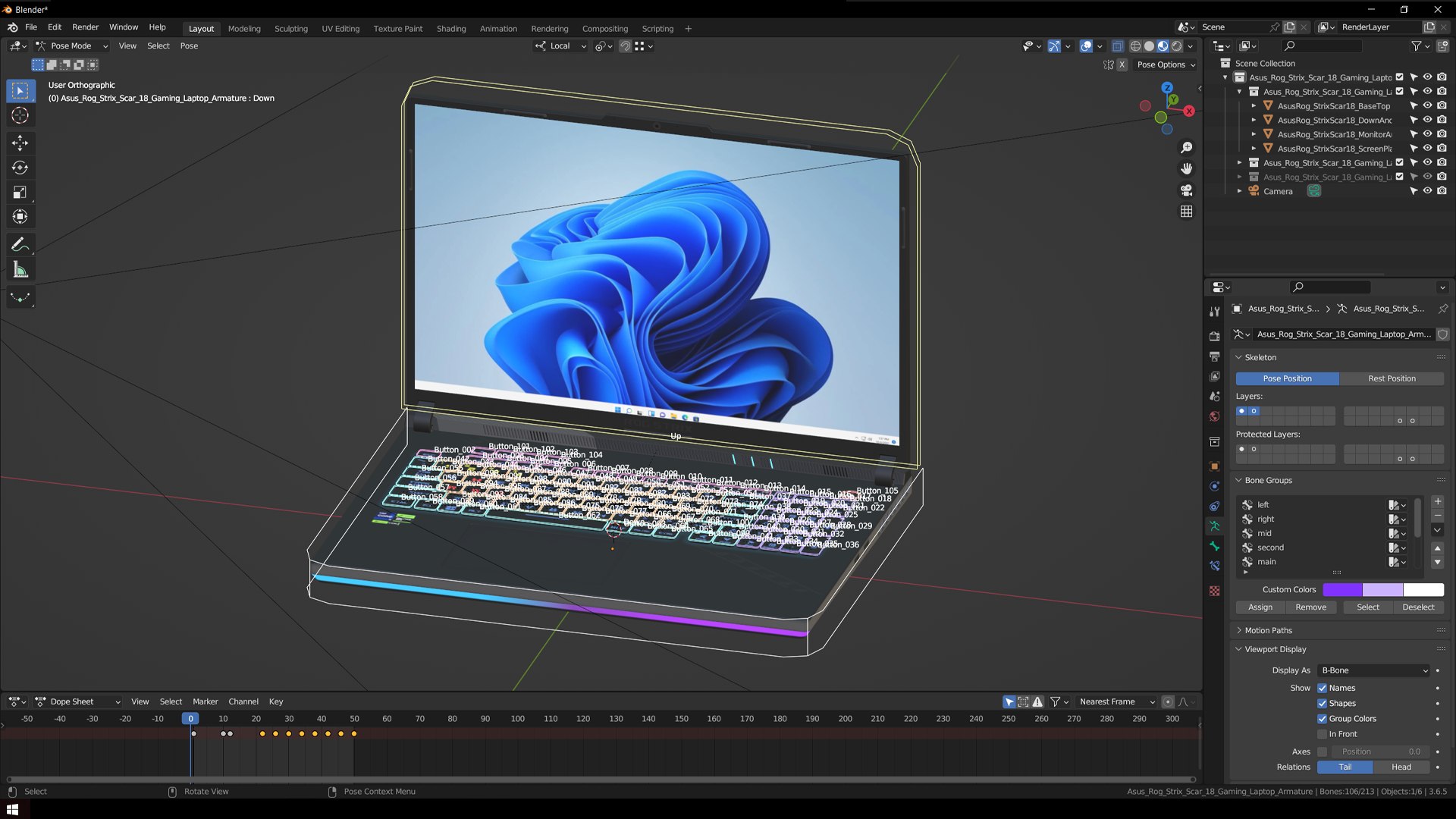Add a new bone group
Image resolution: width=1456 pixels, height=819 pixels.
click(1437, 502)
